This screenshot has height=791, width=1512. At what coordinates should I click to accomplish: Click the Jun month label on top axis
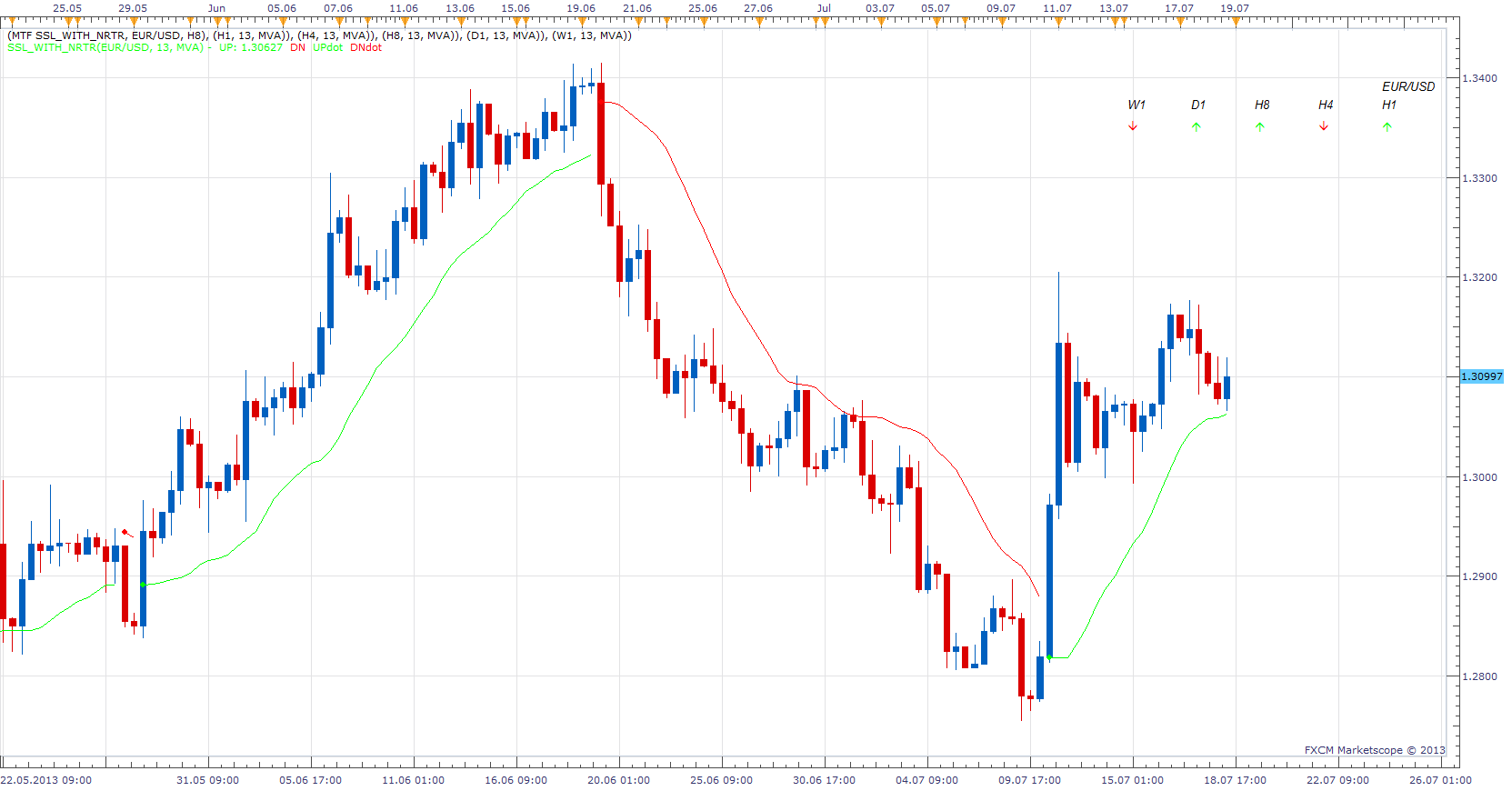216,8
